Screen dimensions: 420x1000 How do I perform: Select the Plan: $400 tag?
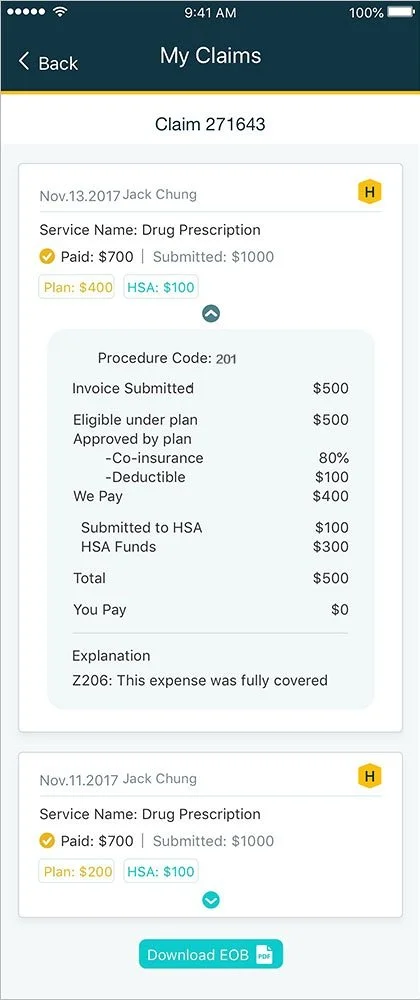(x=76, y=287)
